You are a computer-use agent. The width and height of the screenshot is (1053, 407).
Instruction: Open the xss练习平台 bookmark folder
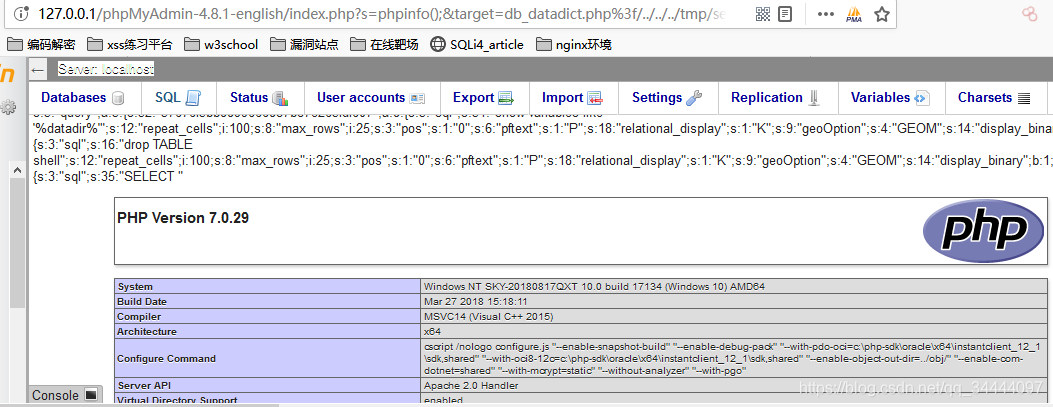(130, 44)
